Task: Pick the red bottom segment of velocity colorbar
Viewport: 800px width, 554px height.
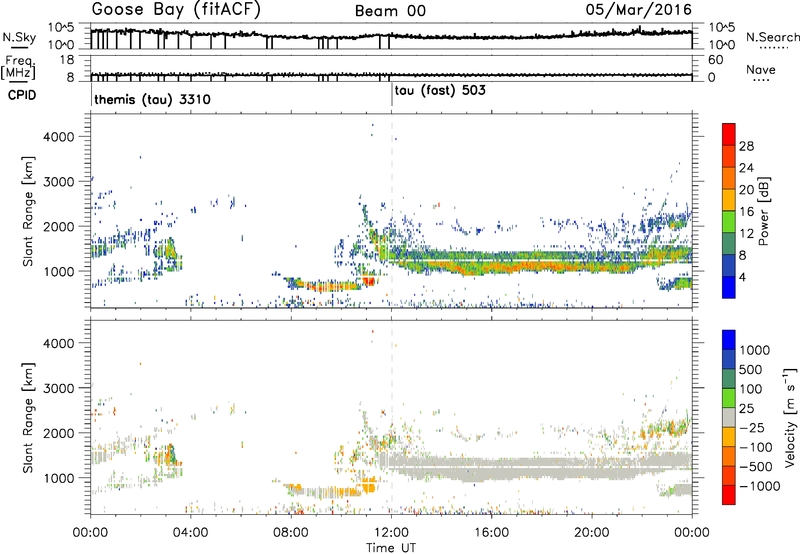Action: 729,495
